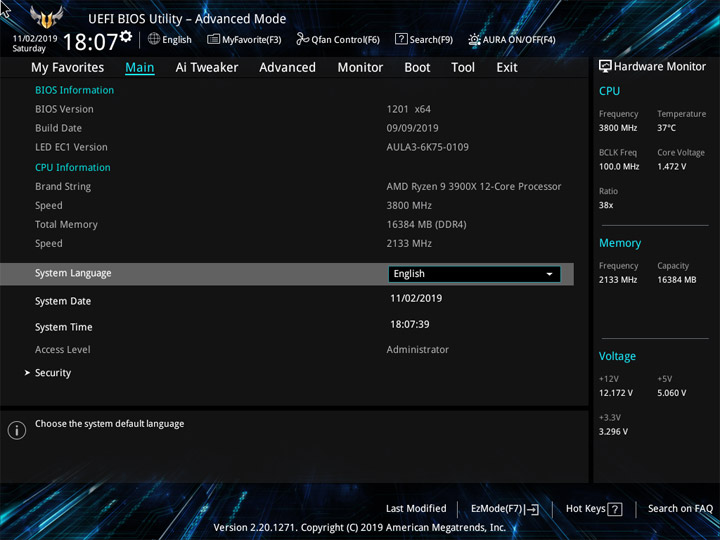Open MyFavorite(F3) list icon

tap(213, 39)
